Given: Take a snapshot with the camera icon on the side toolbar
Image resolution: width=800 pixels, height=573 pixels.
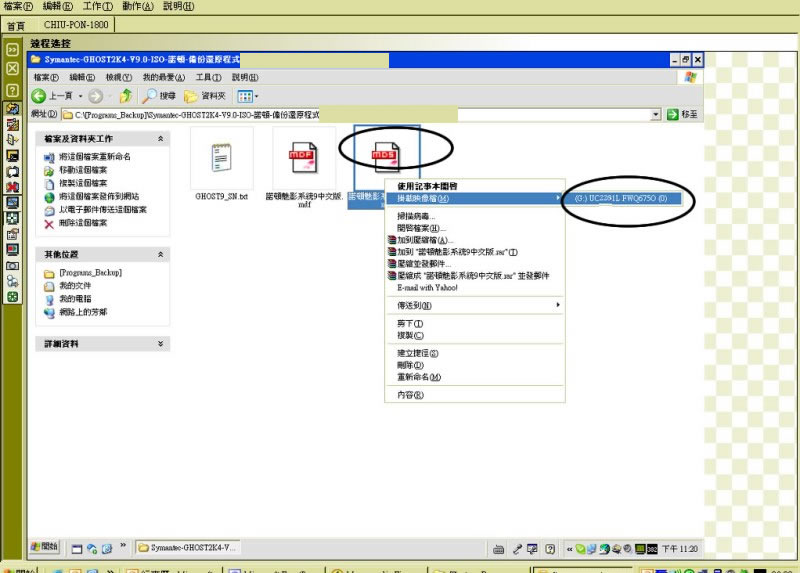Looking at the screenshot, I should 12,265.
